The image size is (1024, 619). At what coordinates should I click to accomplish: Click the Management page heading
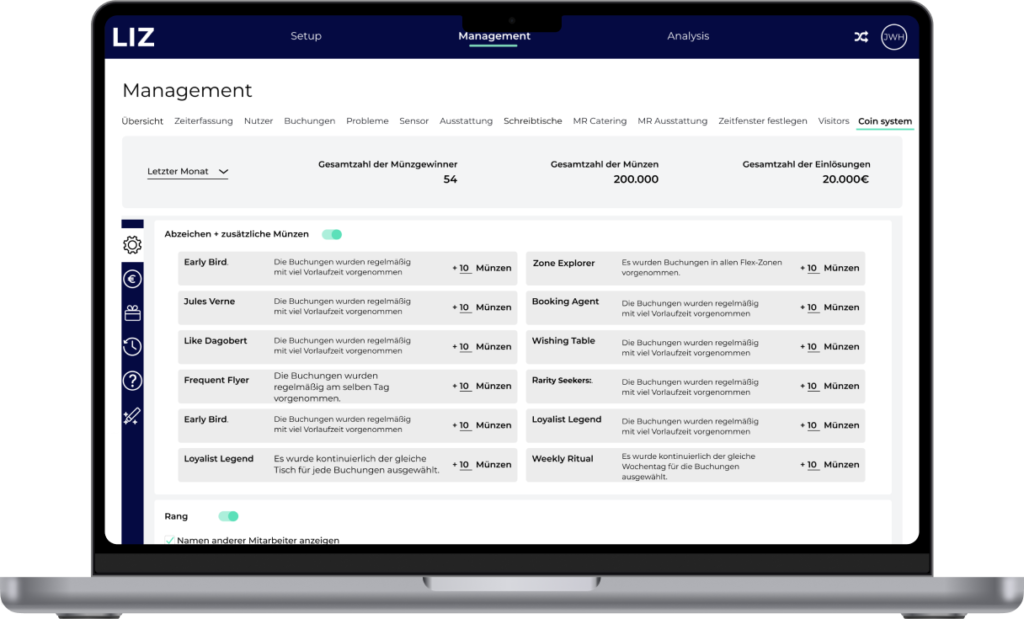[x=187, y=90]
